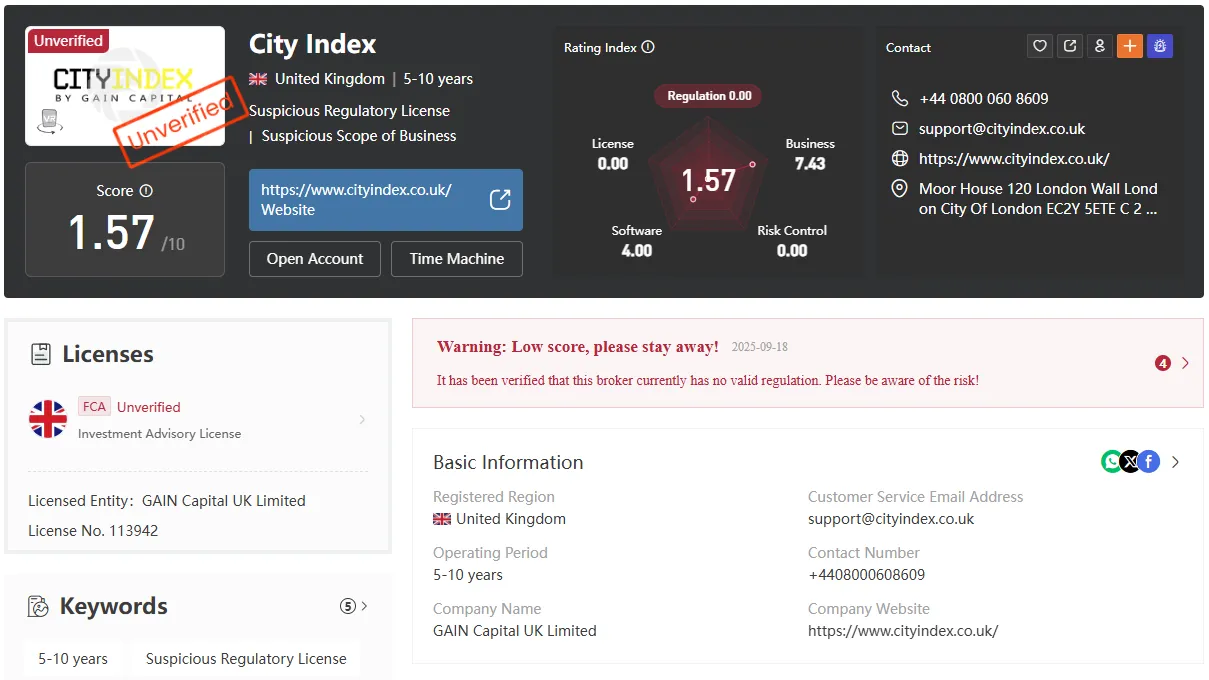Click the location pin icon beside Moor House
1209x680 pixels.
point(900,188)
